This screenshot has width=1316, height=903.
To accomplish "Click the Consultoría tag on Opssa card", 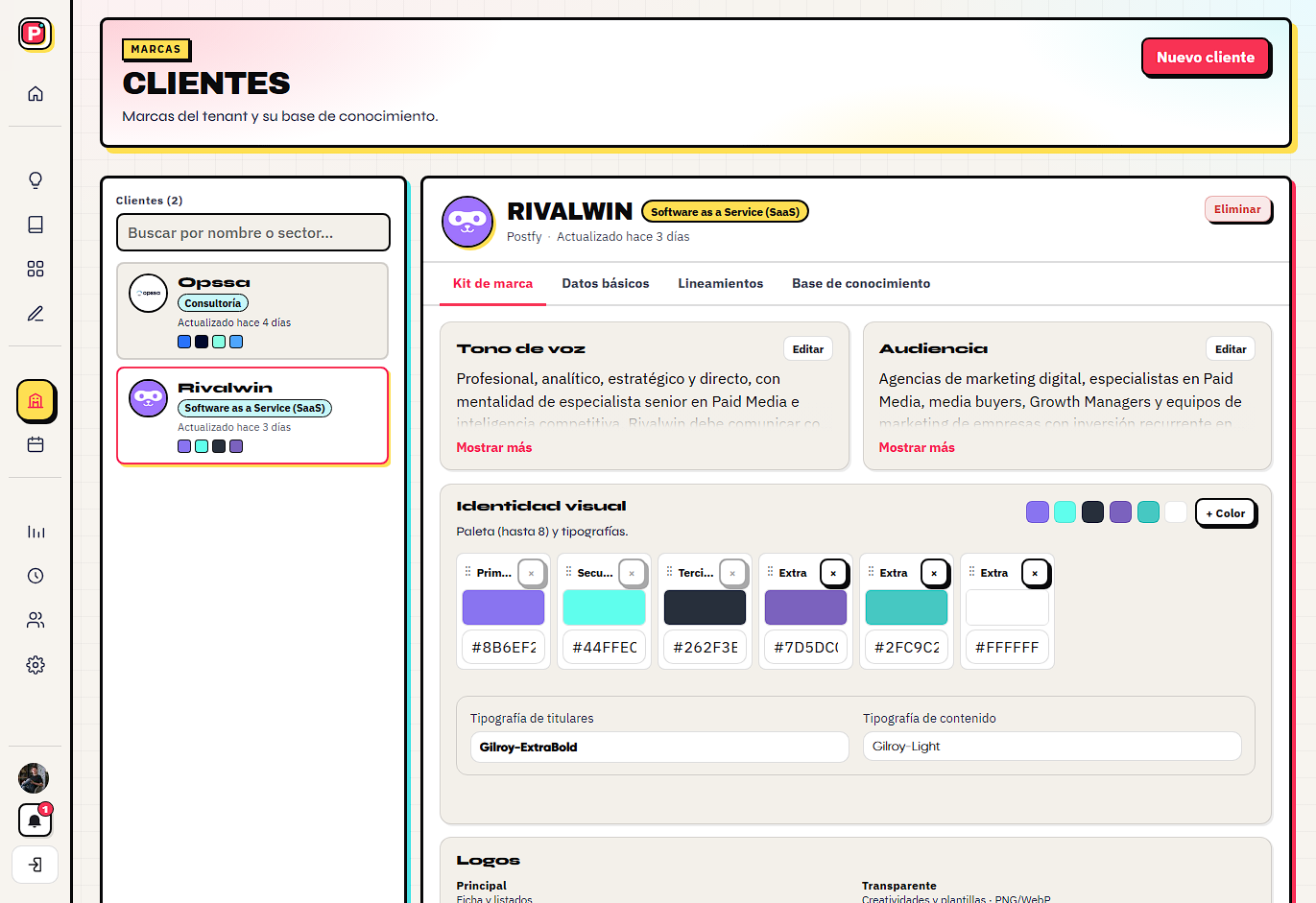I will click(x=213, y=303).
